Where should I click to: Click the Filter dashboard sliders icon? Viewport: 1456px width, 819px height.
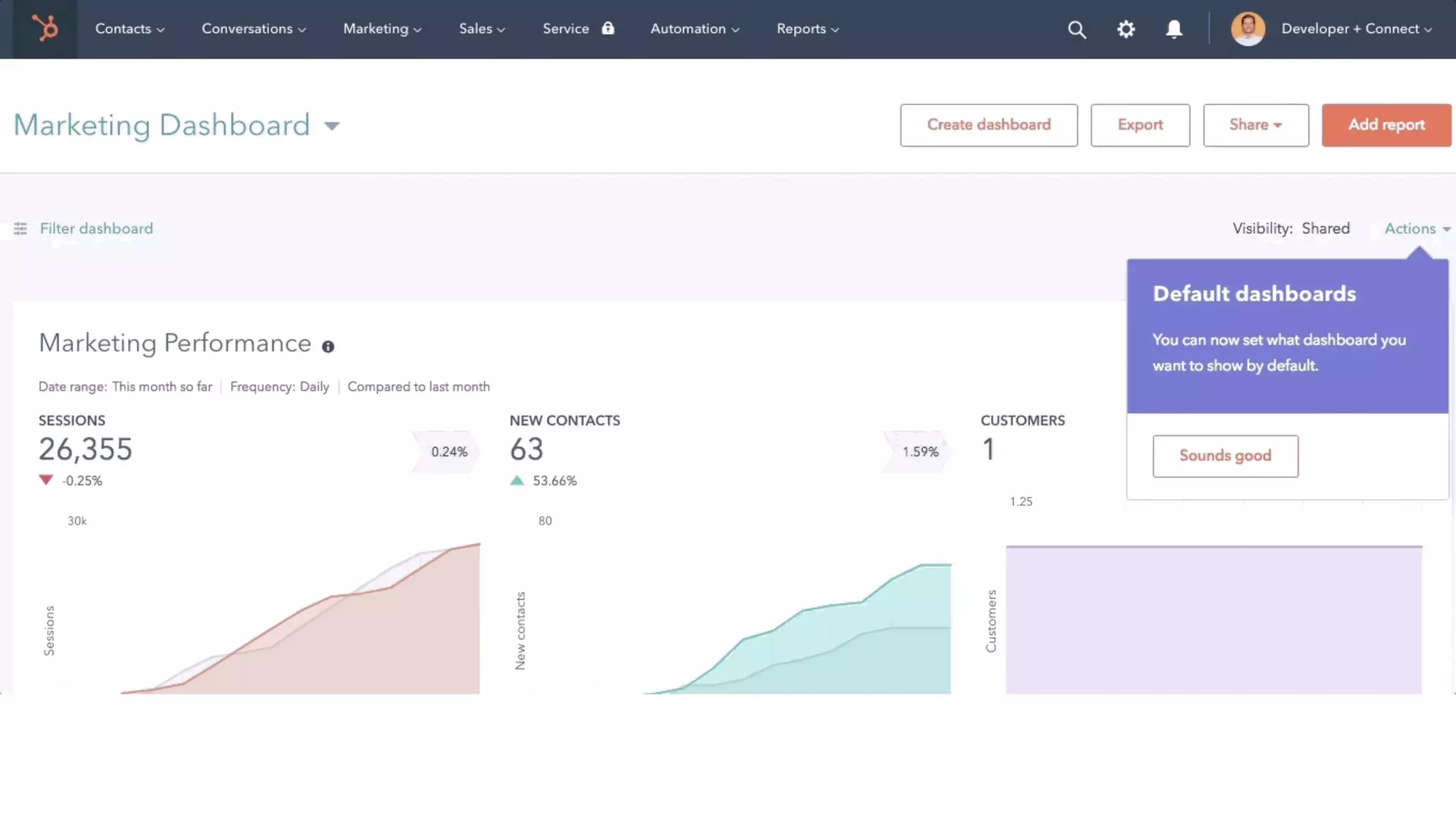pyautogui.click(x=21, y=228)
